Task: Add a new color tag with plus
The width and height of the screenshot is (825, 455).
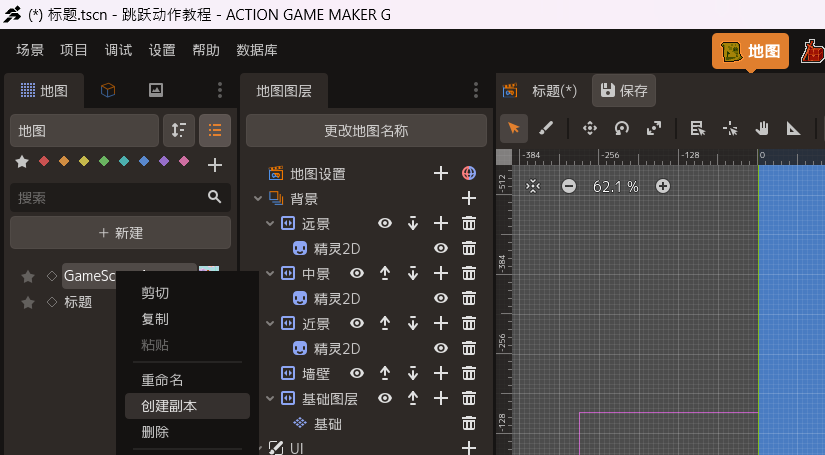Action: pyautogui.click(x=215, y=165)
